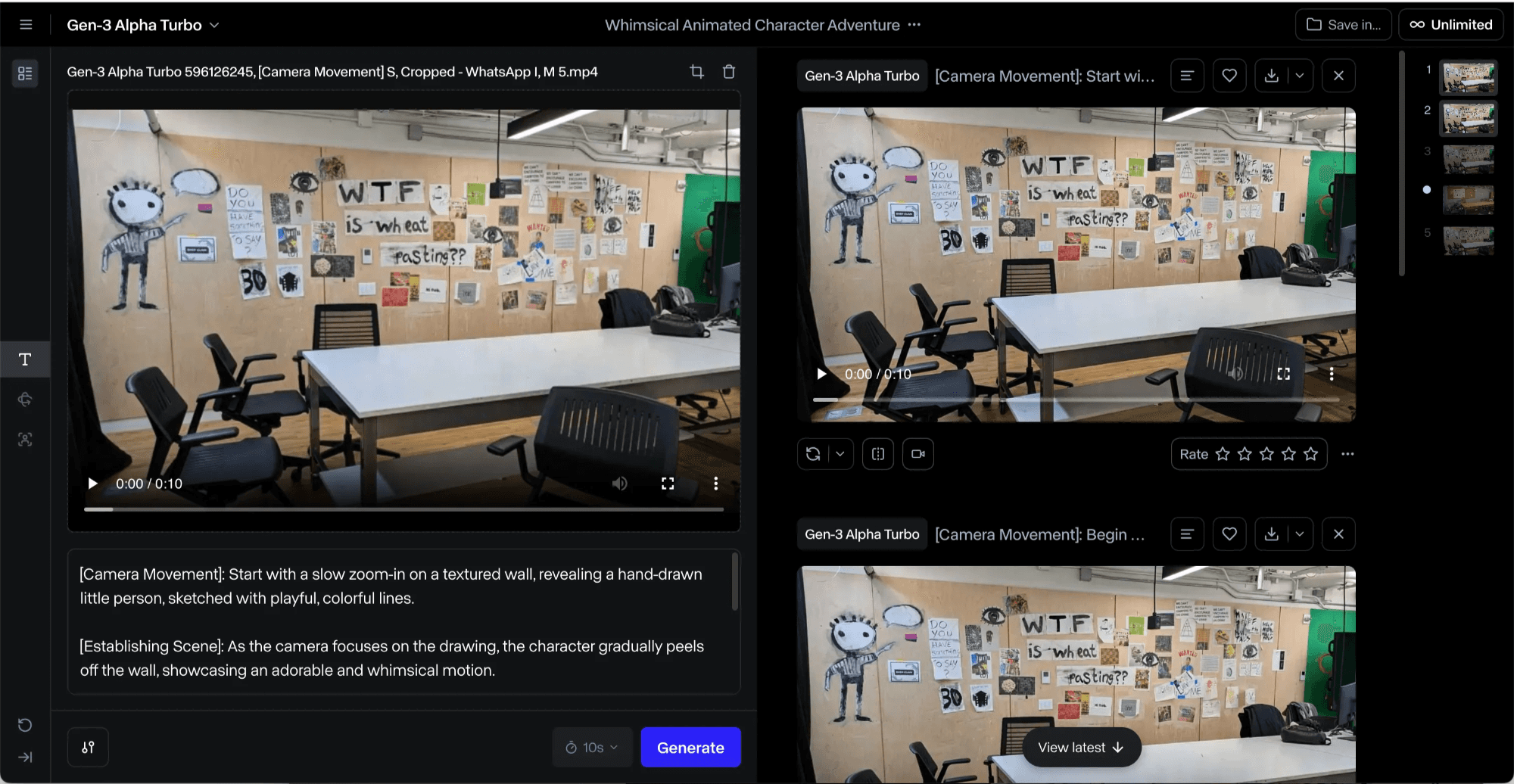Click the compare/split view icon
1514x784 pixels.
(878, 454)
